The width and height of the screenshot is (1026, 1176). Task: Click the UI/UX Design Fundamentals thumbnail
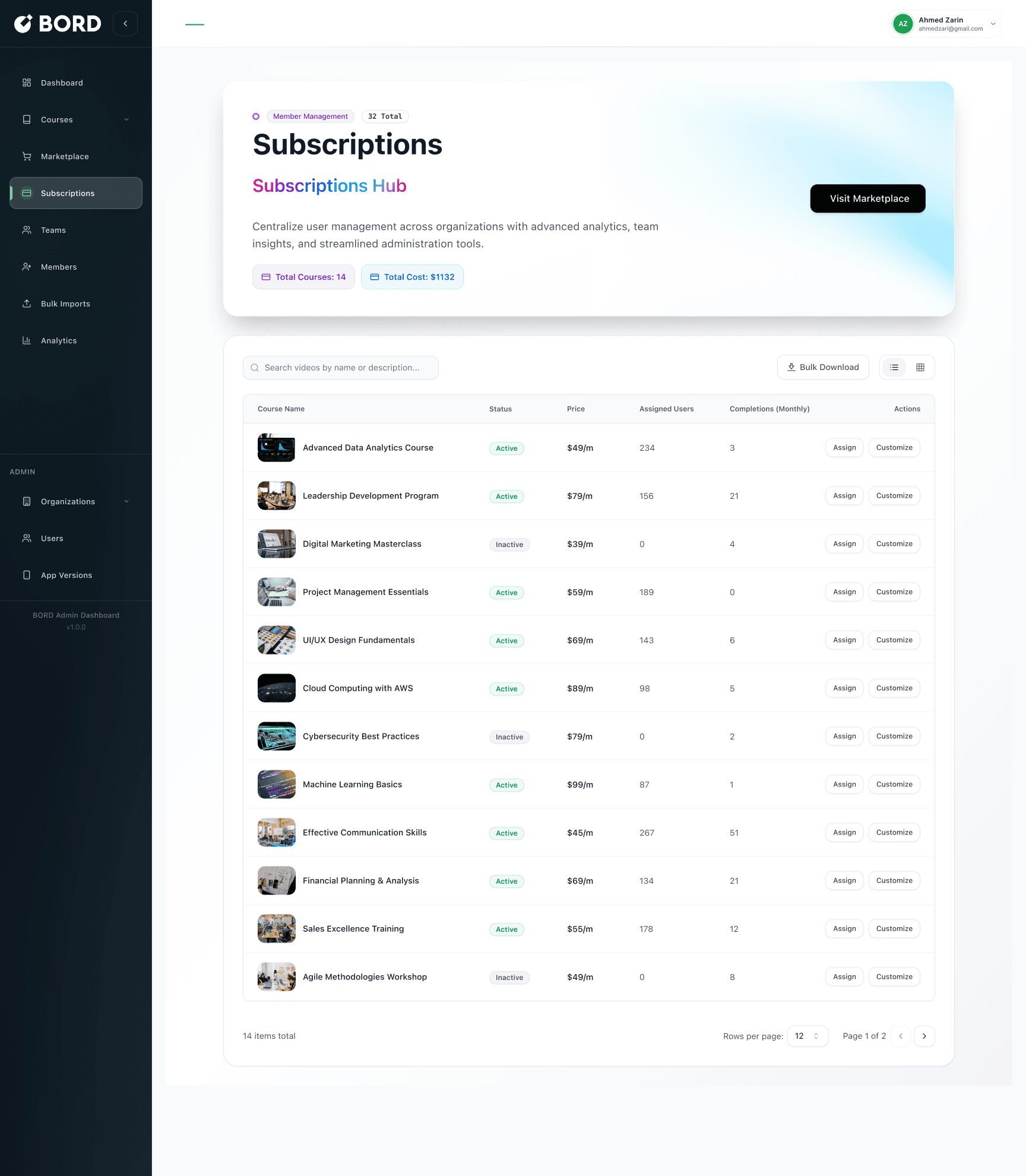pyautogui.click(x=277, y=640)
